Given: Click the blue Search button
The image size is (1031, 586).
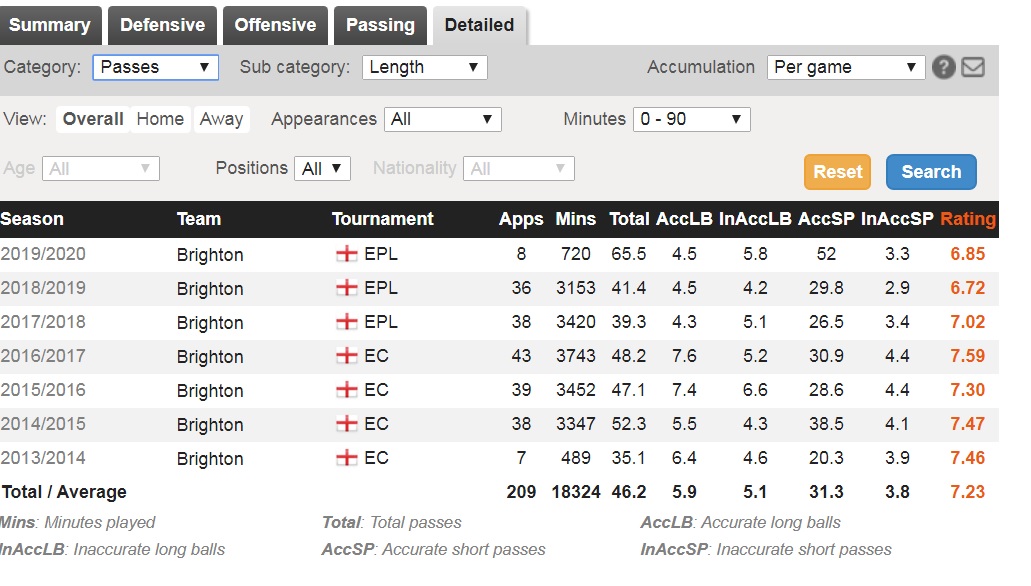Looking at the screenshot, I should click(931, 172).
